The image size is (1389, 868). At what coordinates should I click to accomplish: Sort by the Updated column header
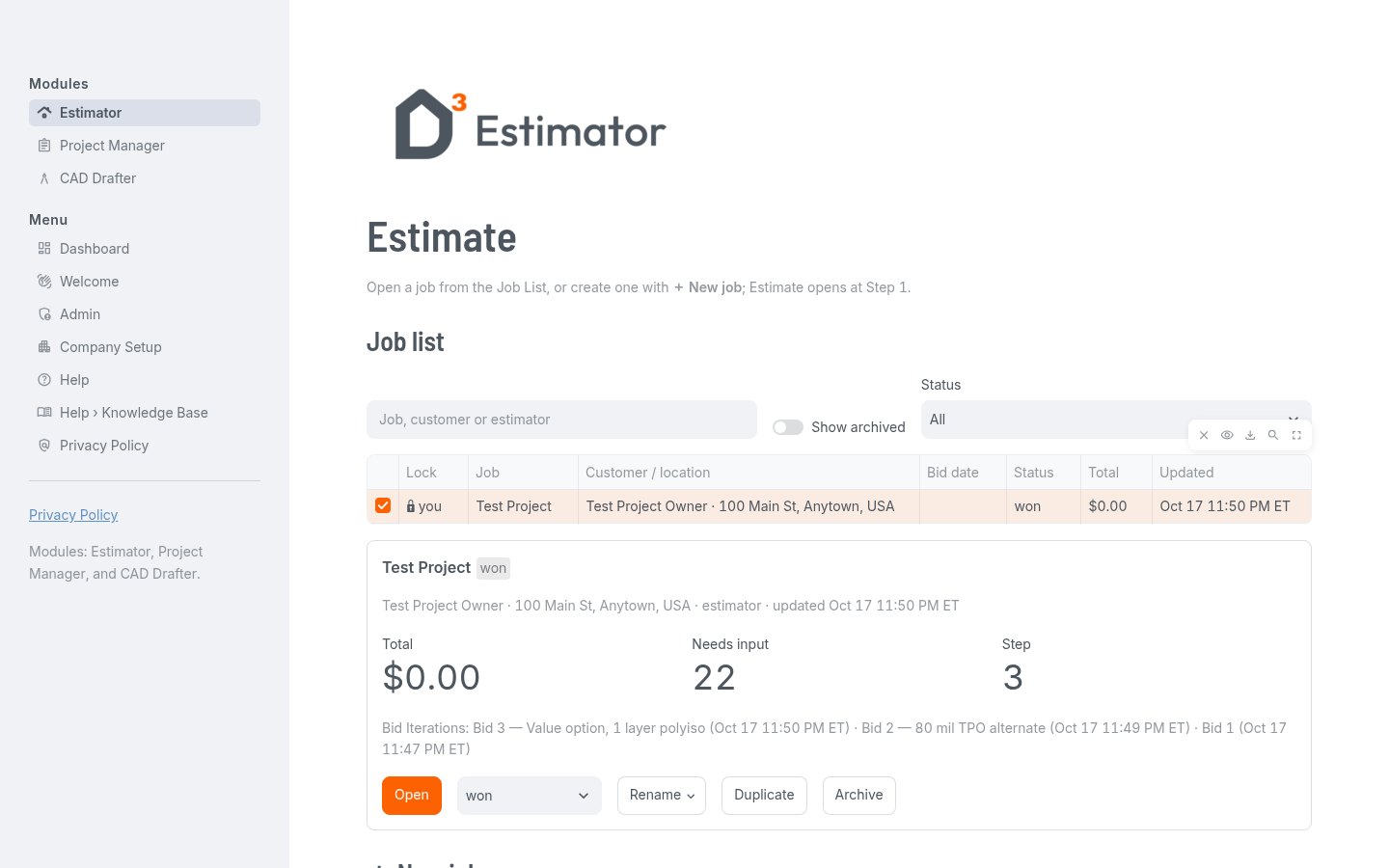1231,473
